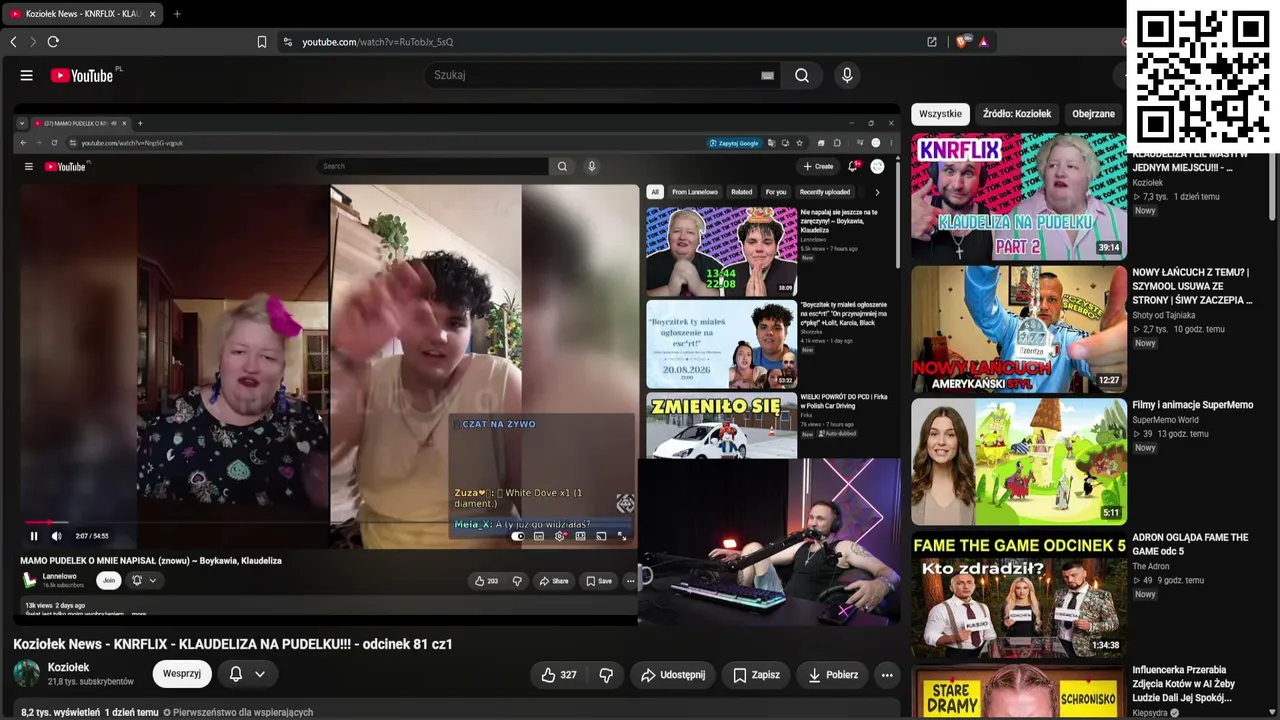Click the share-link icon in the address bar

click(932, 42)
